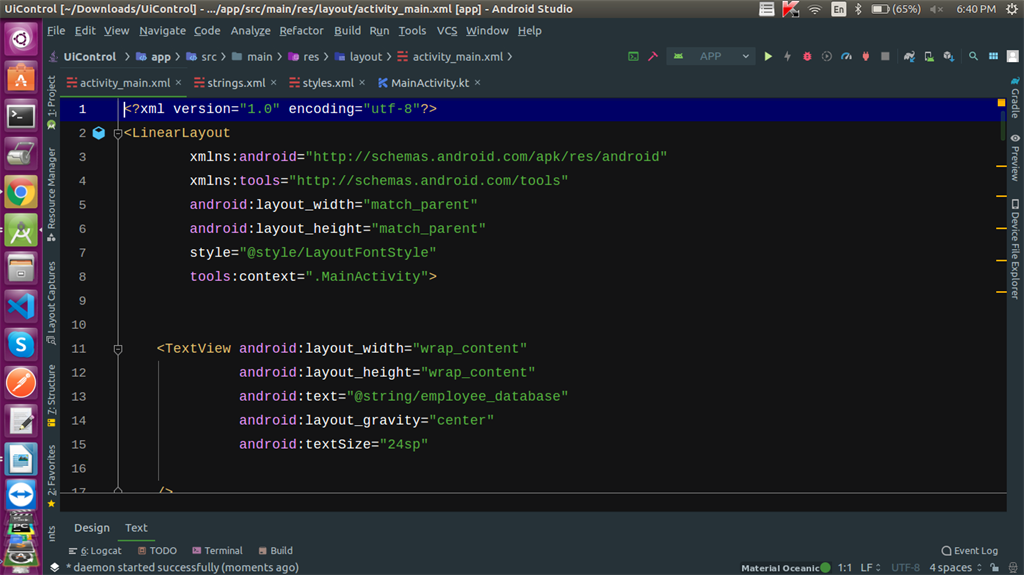Toggle the Favorites tool window
Viewport: 1024px width, 575px height.
point(52,476)
